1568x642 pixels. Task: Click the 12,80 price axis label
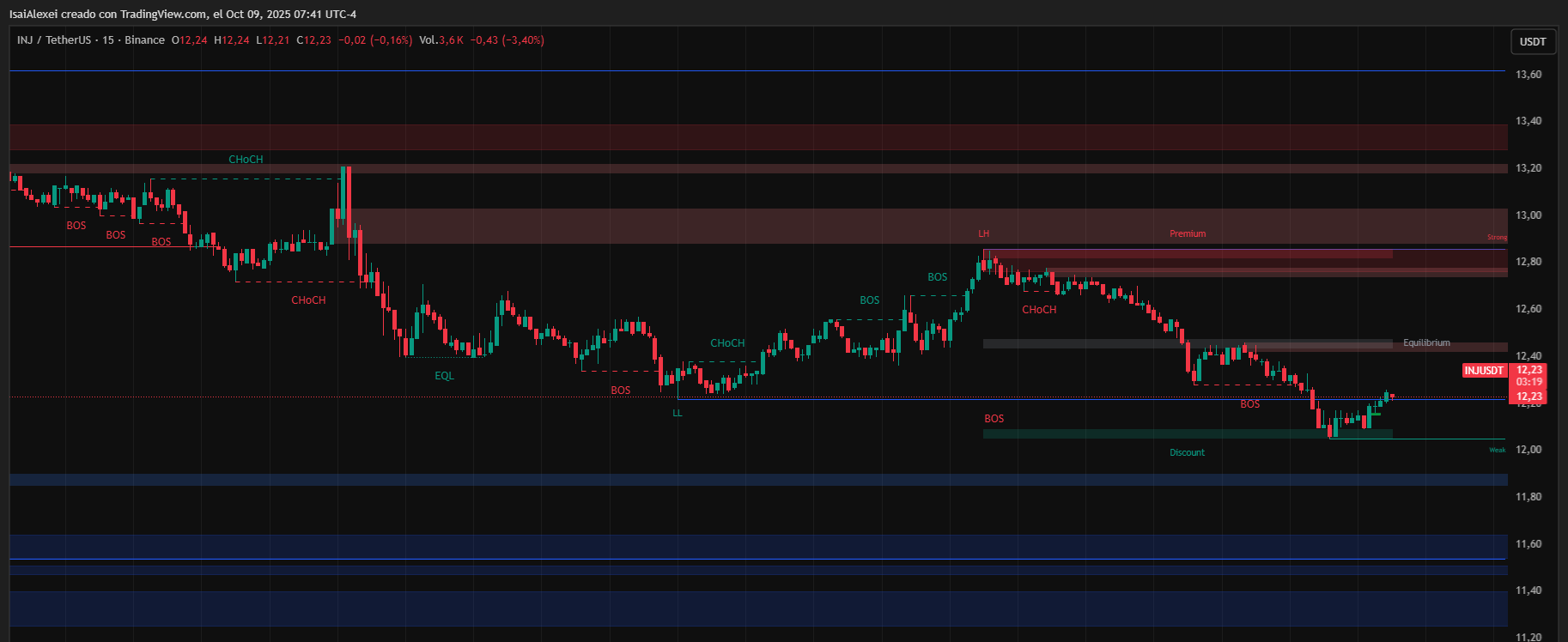(1528, 262)
